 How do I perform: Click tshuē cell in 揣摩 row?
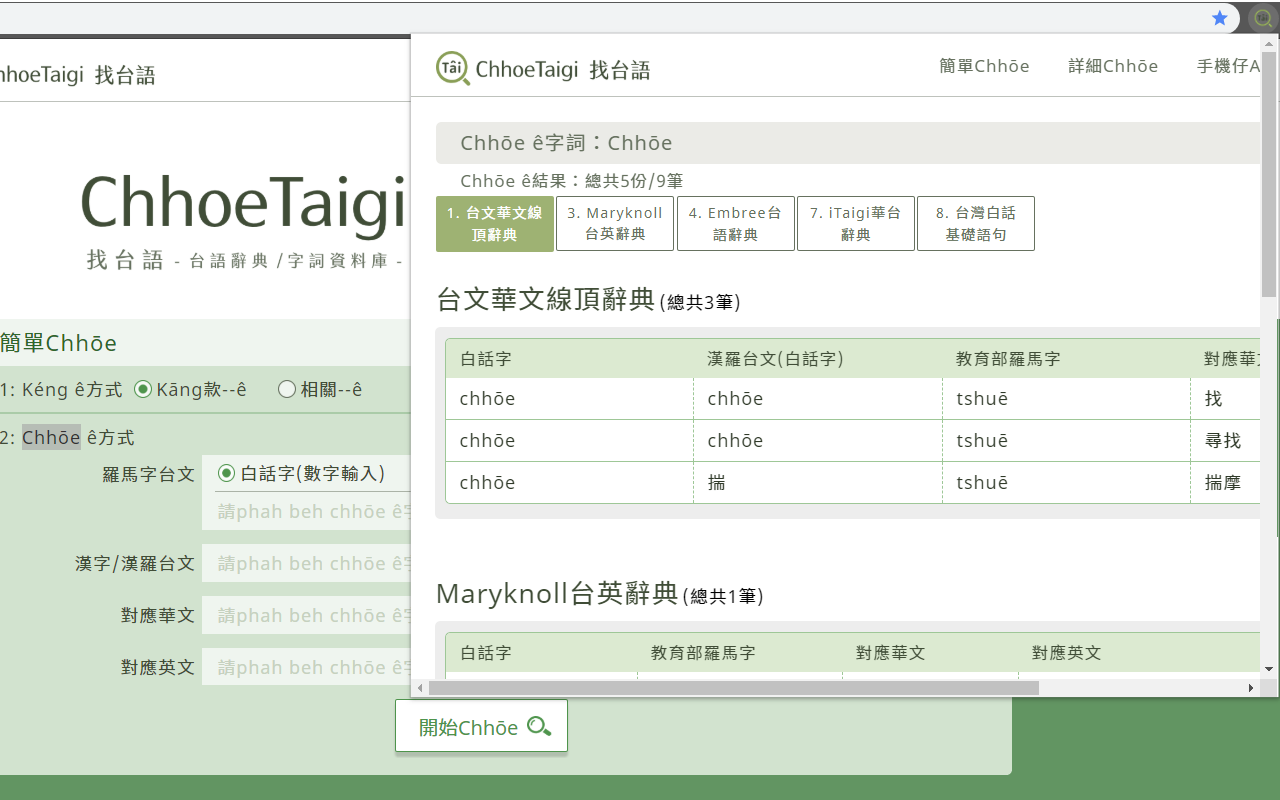tap(1066, 483)
